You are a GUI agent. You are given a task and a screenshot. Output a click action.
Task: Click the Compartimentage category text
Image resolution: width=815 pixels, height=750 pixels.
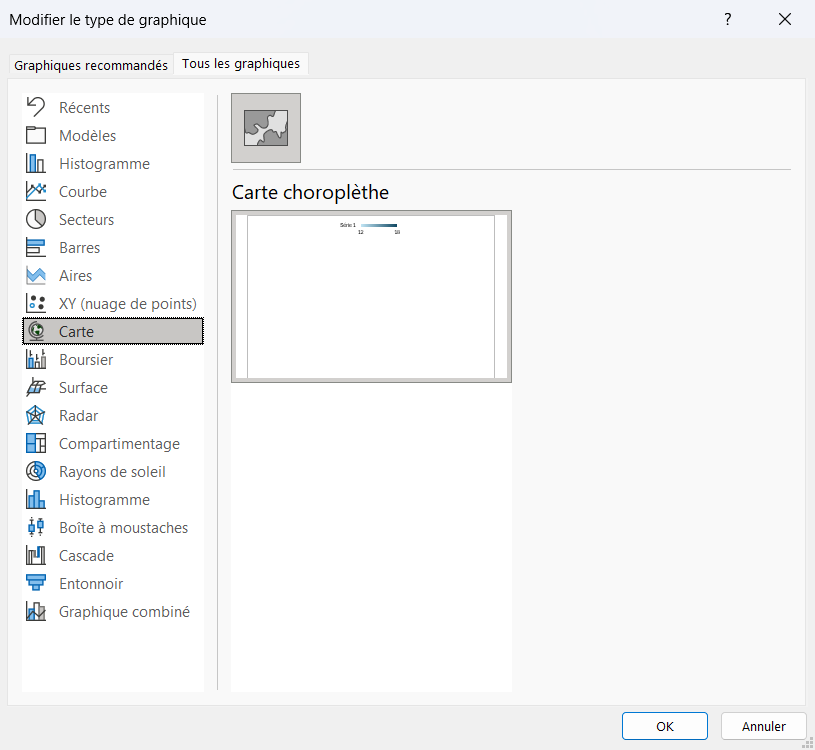[x=120, y=444]
